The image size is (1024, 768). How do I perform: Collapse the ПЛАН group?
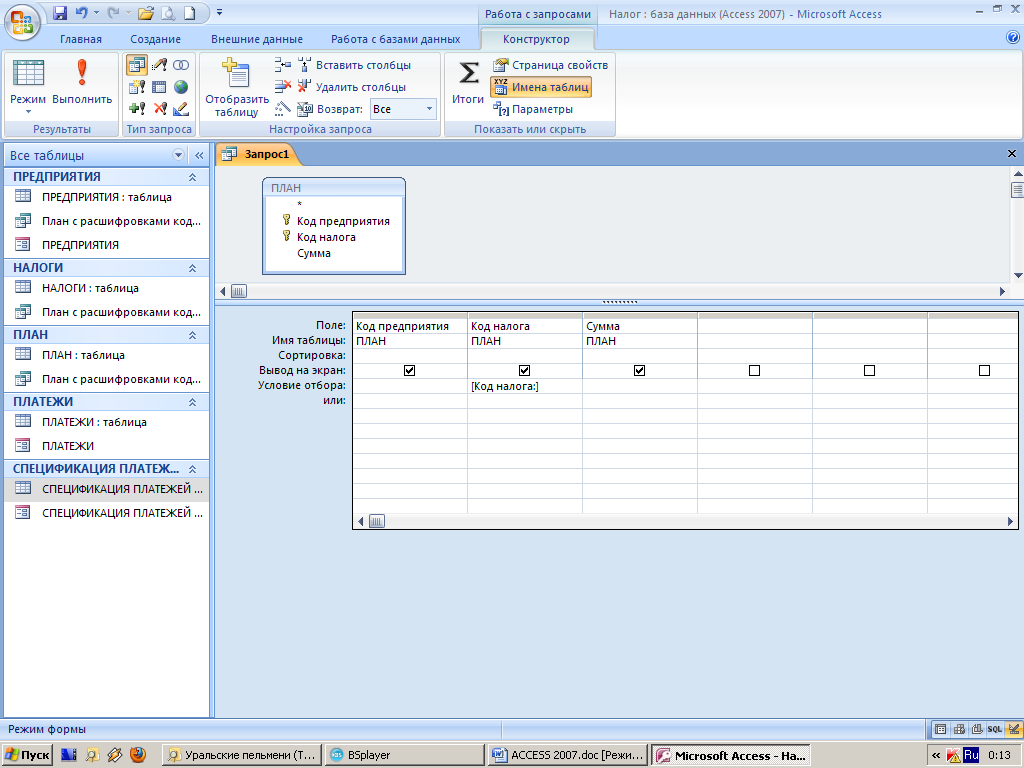point(193,335)
